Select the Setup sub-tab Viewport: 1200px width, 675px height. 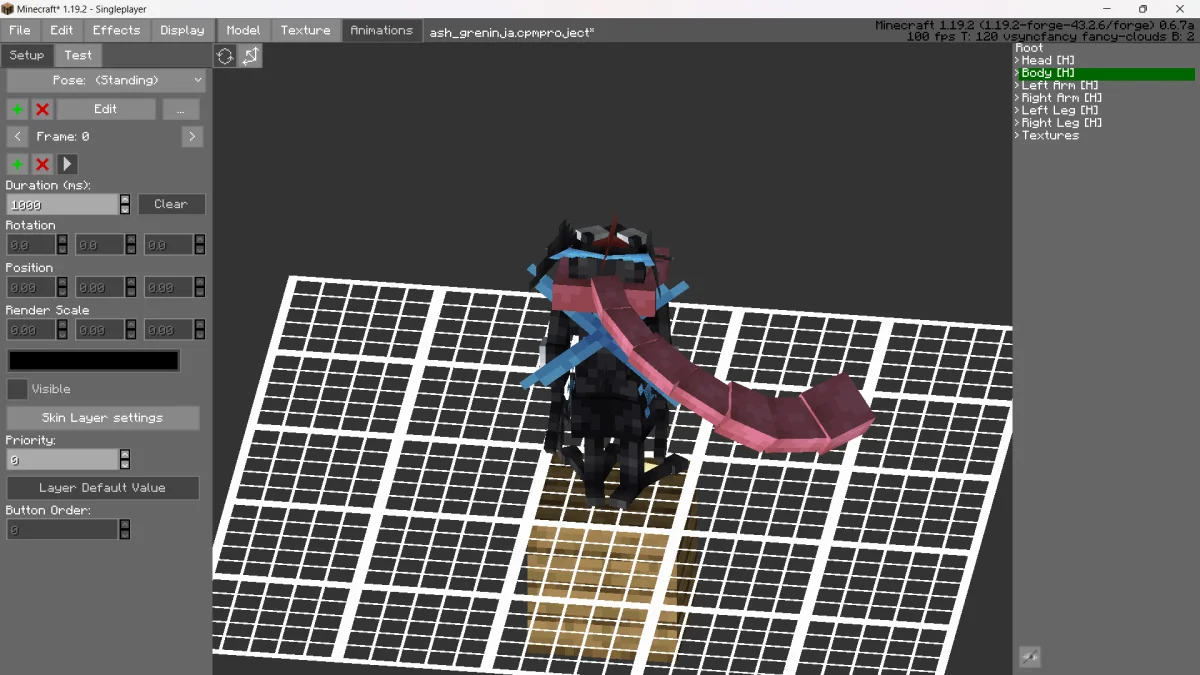(27, 55)
